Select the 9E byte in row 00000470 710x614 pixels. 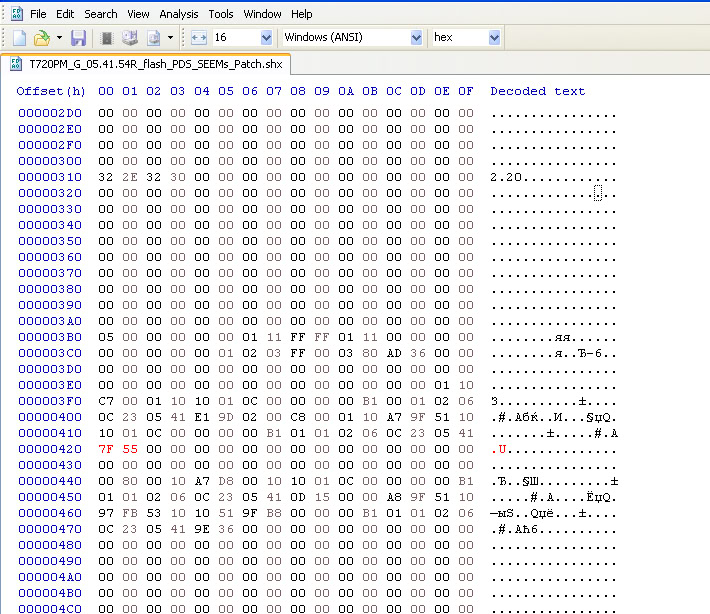(202, 529)
